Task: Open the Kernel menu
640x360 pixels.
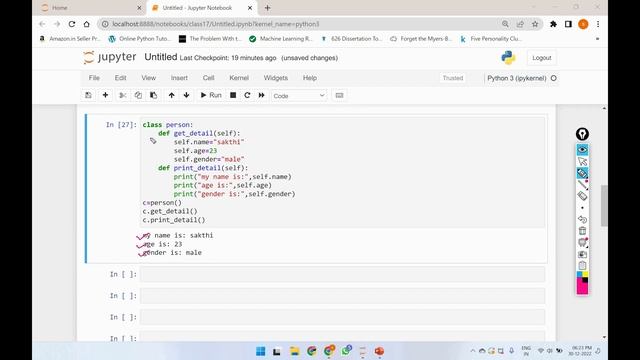Action: coord(239,78)
